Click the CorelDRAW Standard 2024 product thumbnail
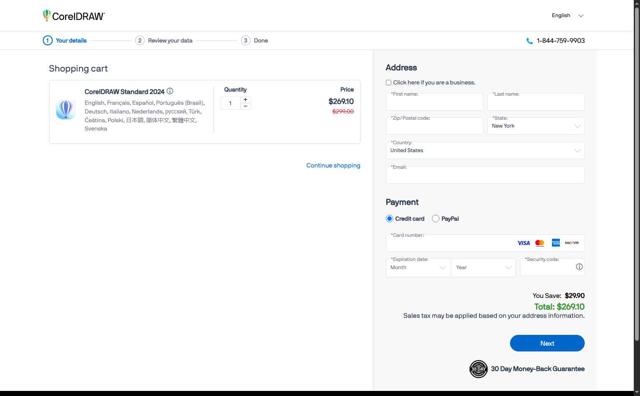The height and width of the screenshot is (396, 640). click(x=65, y=109)
